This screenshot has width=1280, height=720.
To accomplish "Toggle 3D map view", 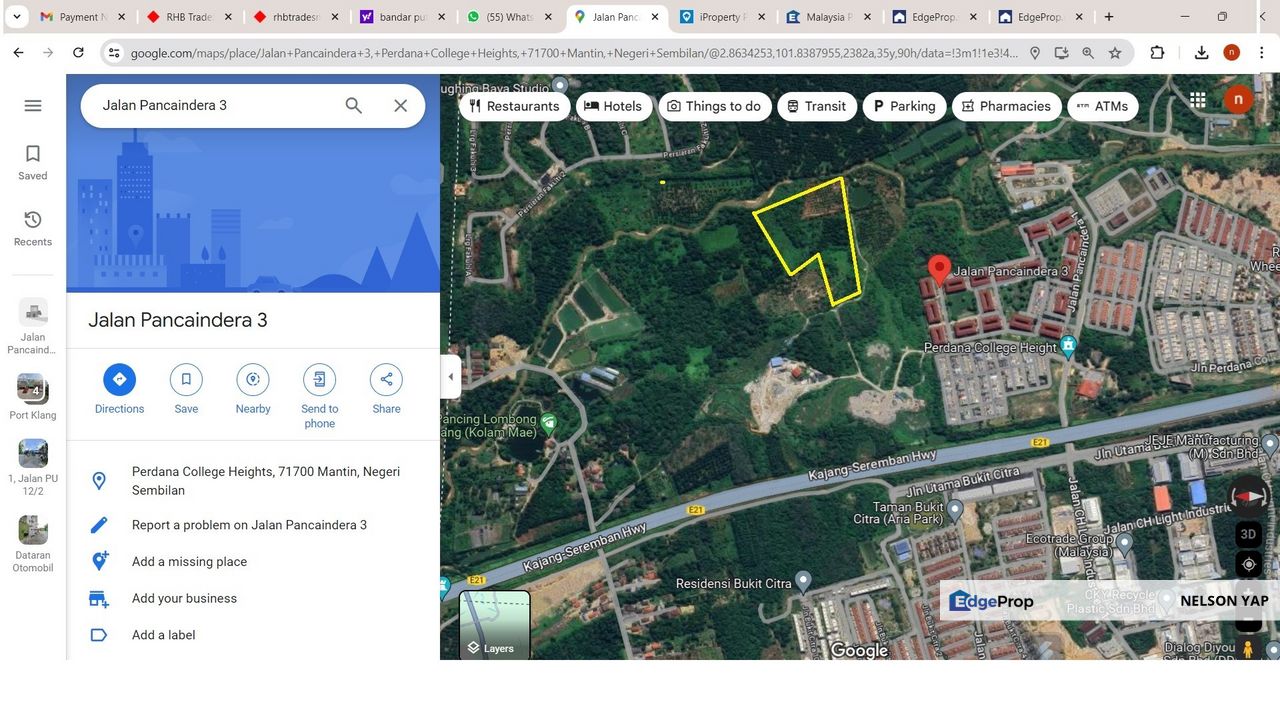I will [x=1248, y=534].
